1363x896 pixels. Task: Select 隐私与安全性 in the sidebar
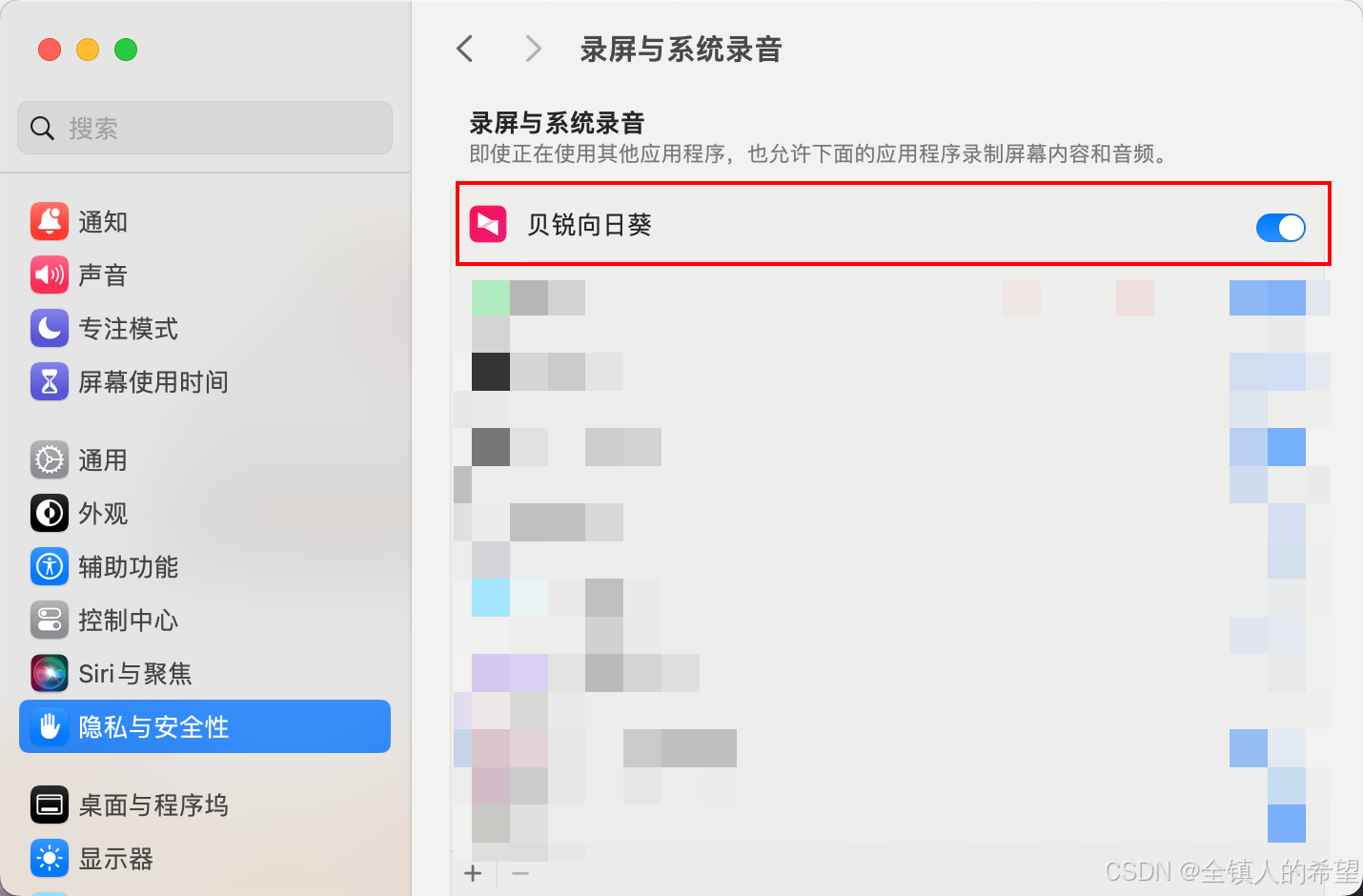205,726
